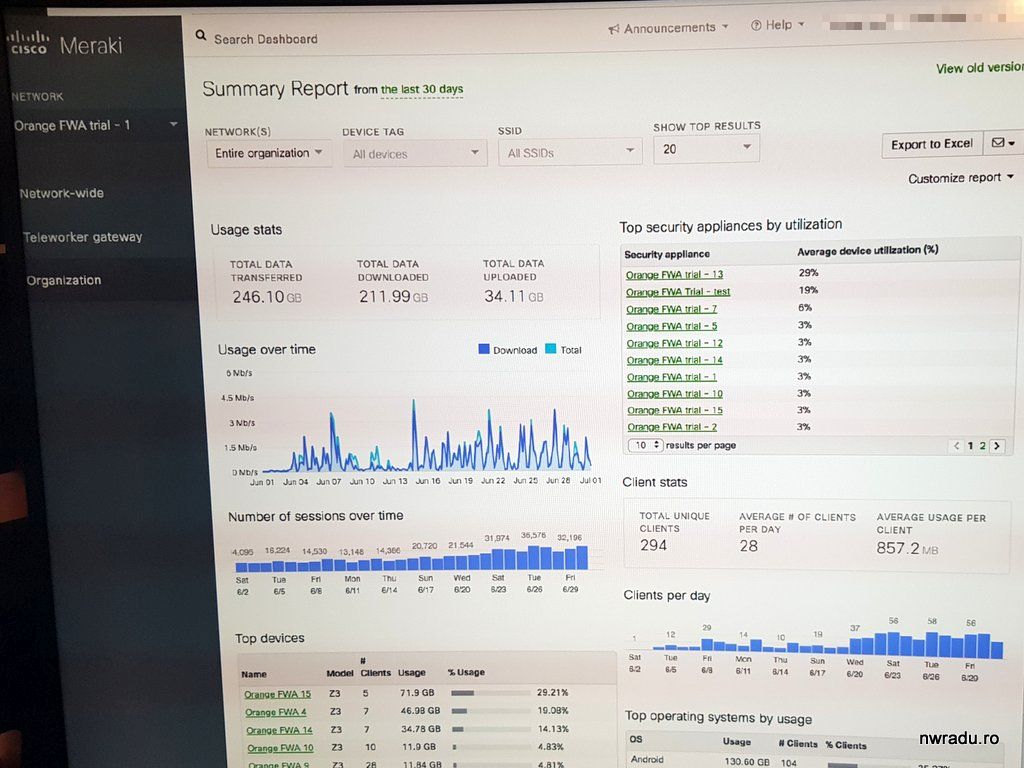Click the search magnifier icon
Image resolution: width=1024 pixels, height=768 pixels.
click(200, 35)
